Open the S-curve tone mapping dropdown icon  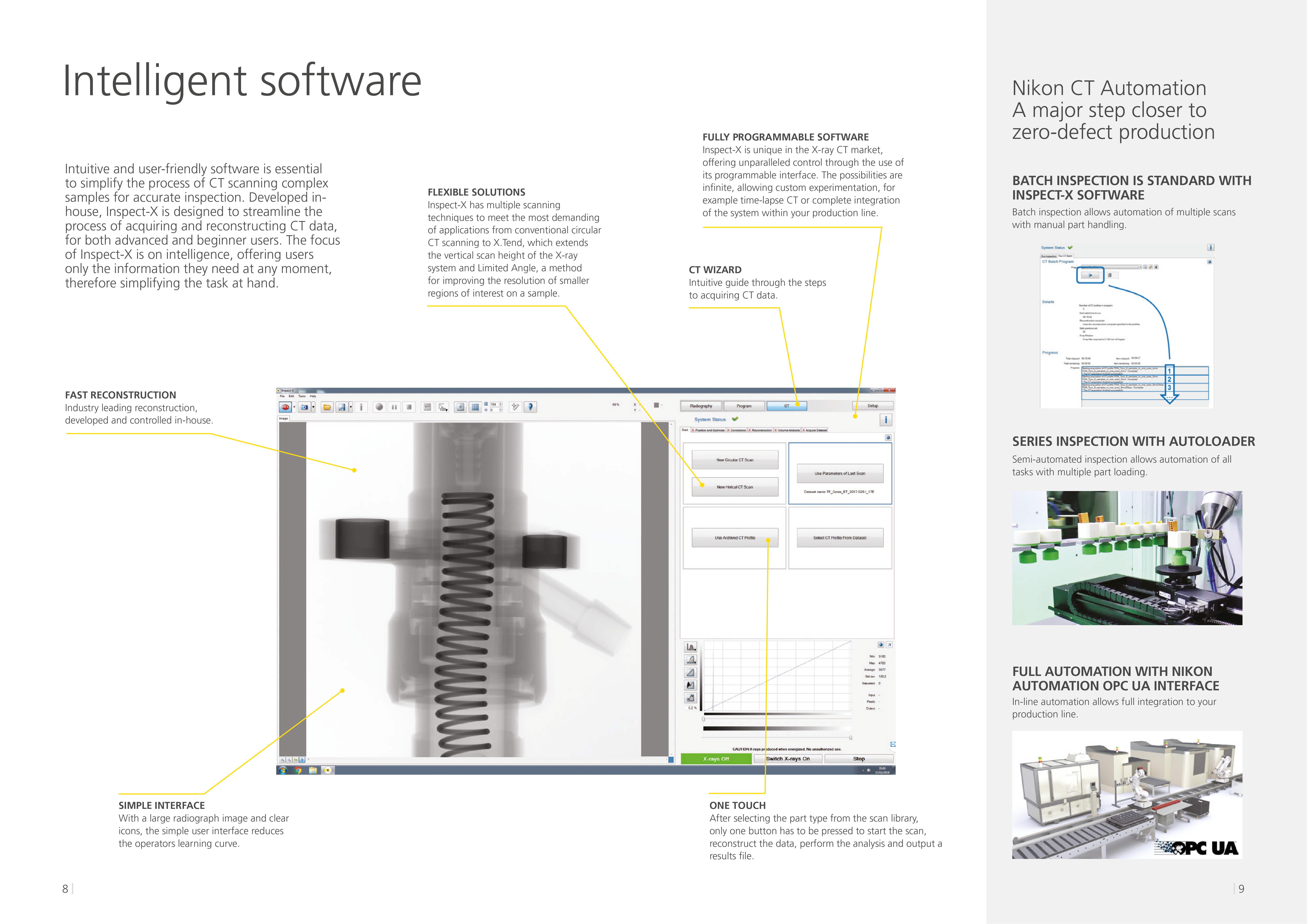coord(691,660)
